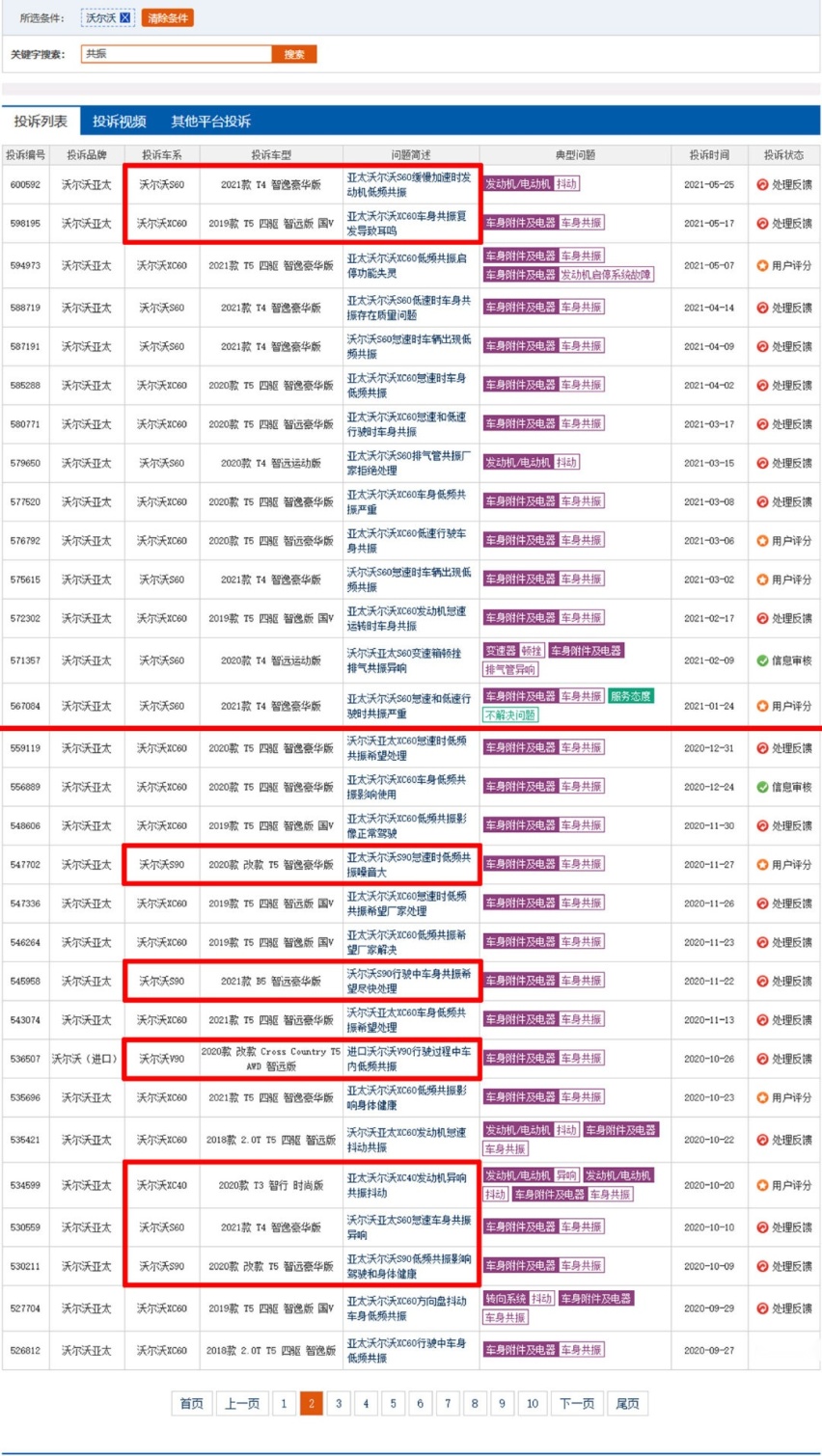Image resolution: width=822 pixels, height=1456 pixels.
Task: Click the 处理反馈 status icon for complaint 600592
Action: click(762, 184)
